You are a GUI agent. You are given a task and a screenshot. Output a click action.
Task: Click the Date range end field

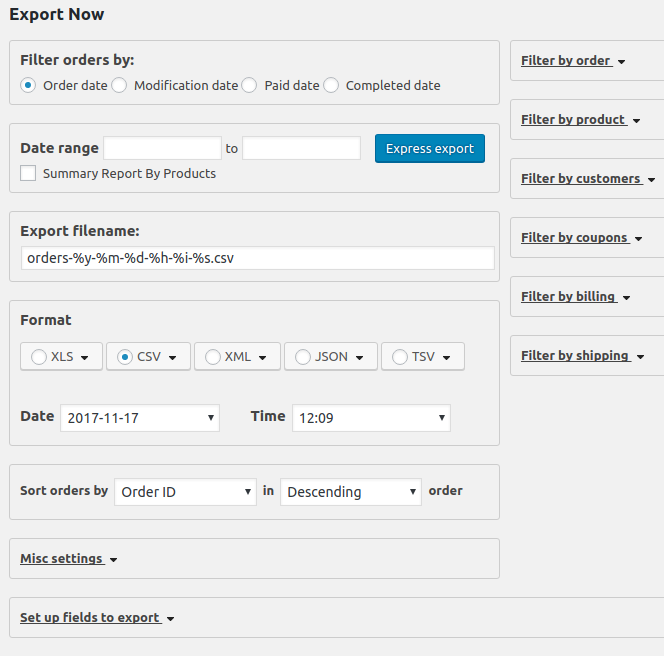point(302,148)
